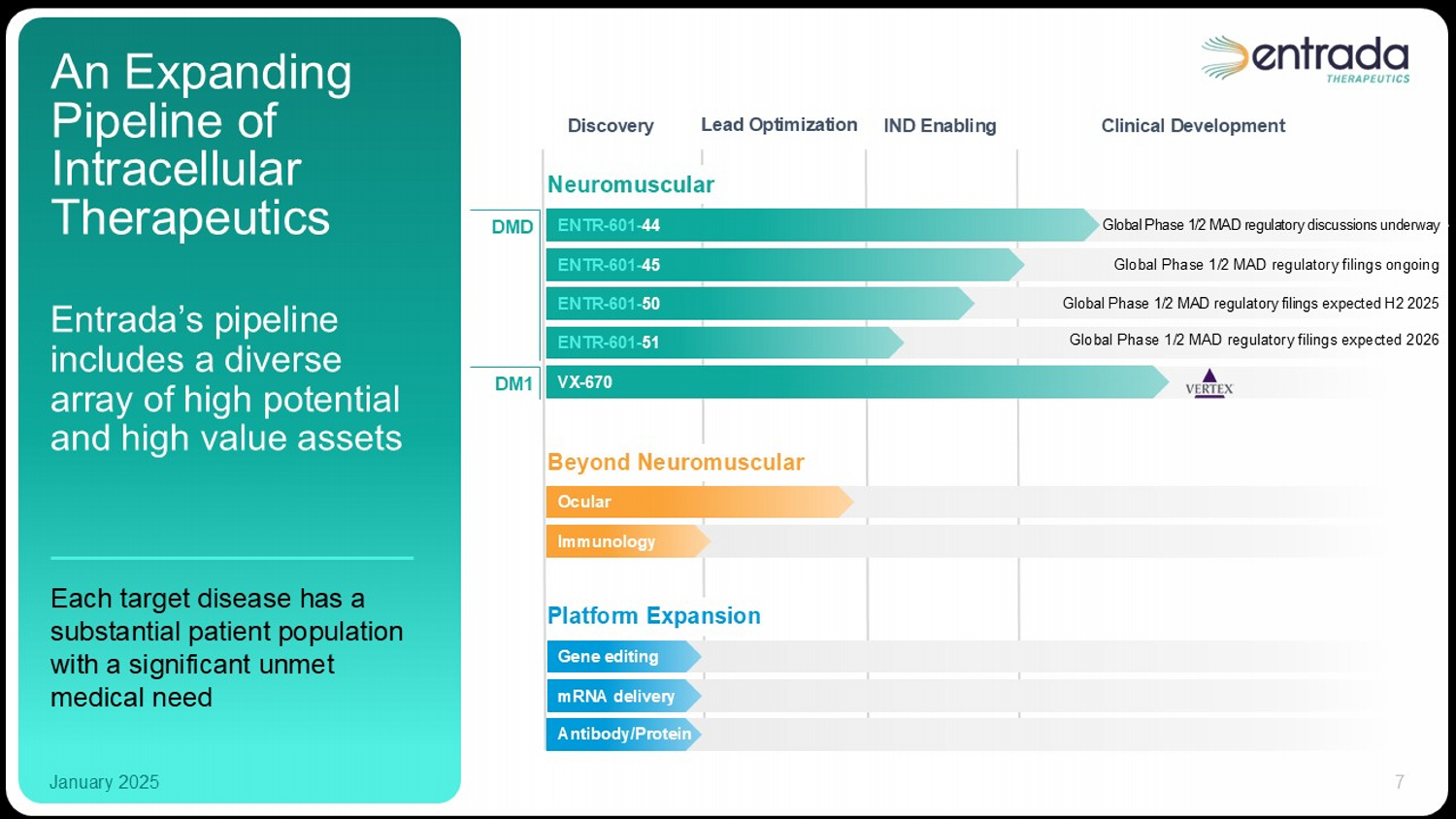
Task: Click the DMD indication label
Action: (x=512, y=227)
